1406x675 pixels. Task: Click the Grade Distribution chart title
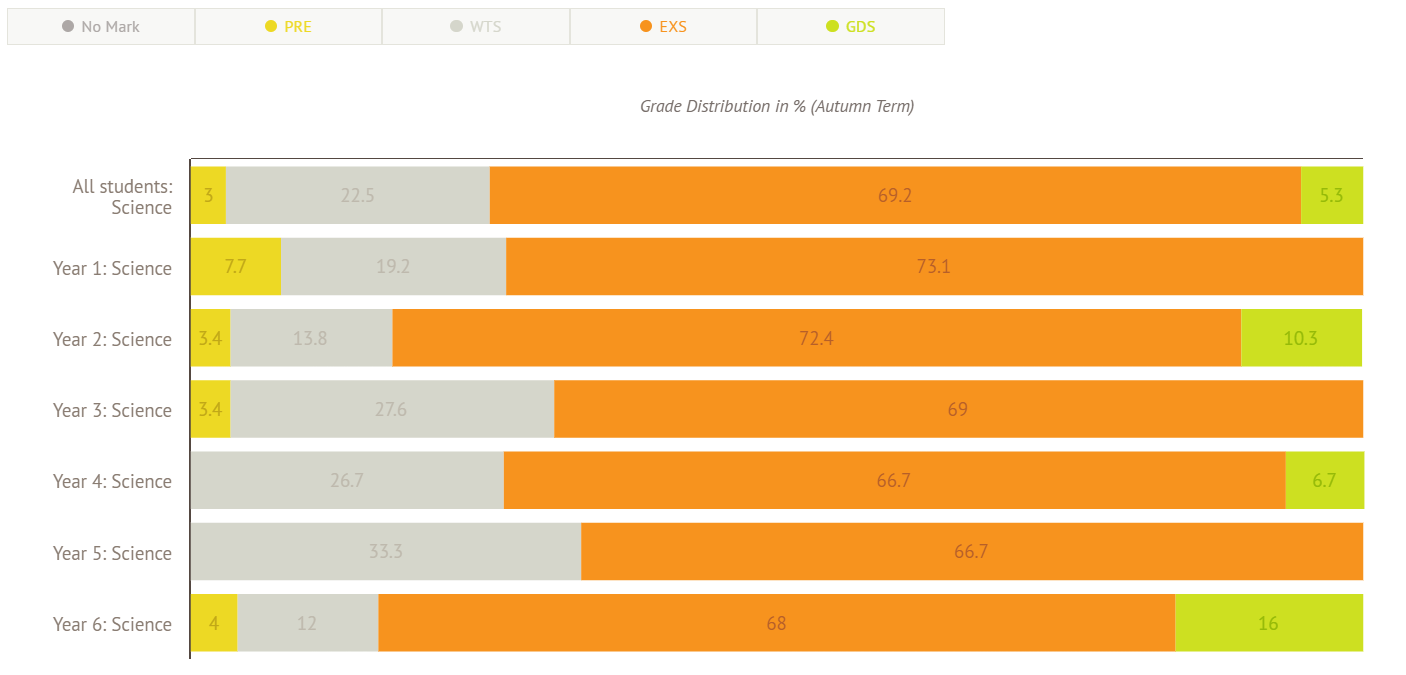coord(777,106)
